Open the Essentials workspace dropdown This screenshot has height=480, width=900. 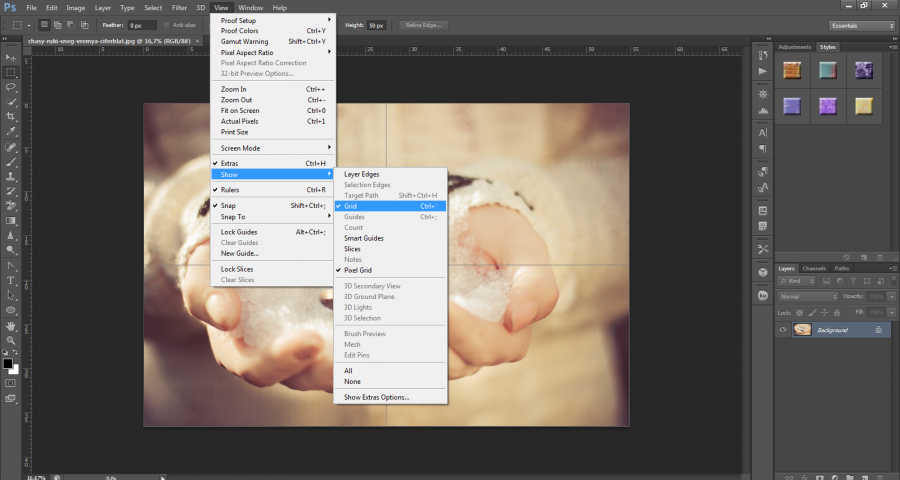click(x=861, y=25)
